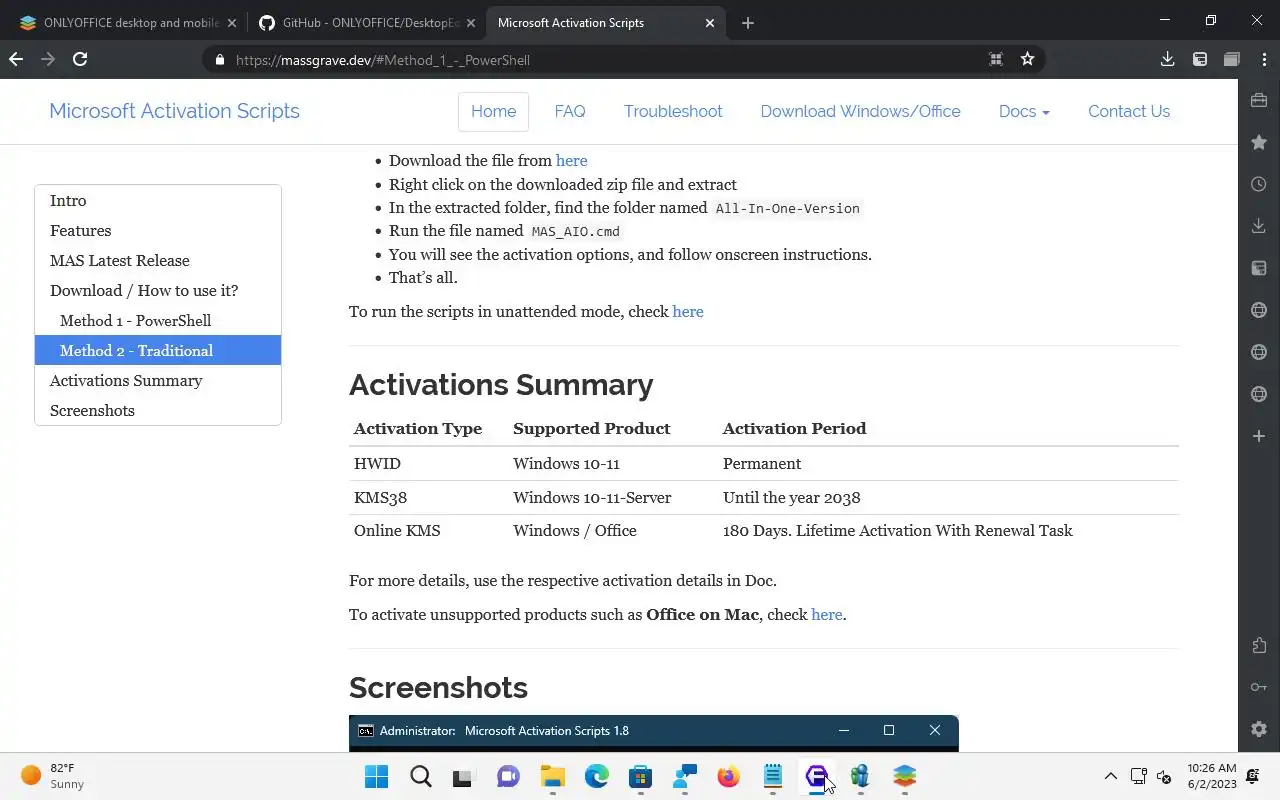Click the MAS 1.8 screenshot thumbnail
1280x800 pixels.
point(653,733)
